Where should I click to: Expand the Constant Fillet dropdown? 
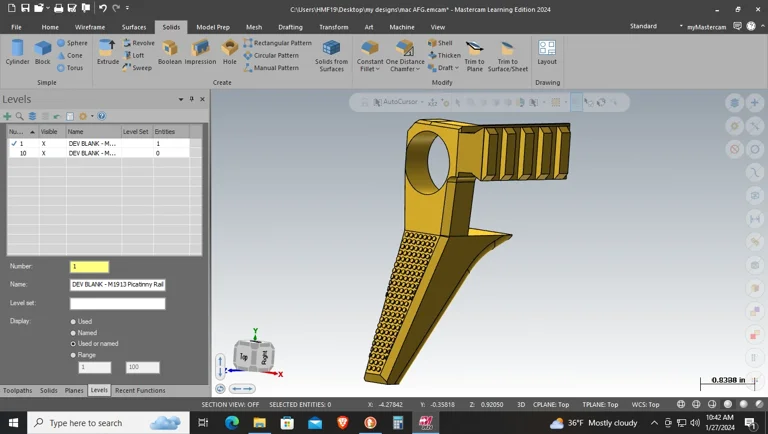click(379, 69)
